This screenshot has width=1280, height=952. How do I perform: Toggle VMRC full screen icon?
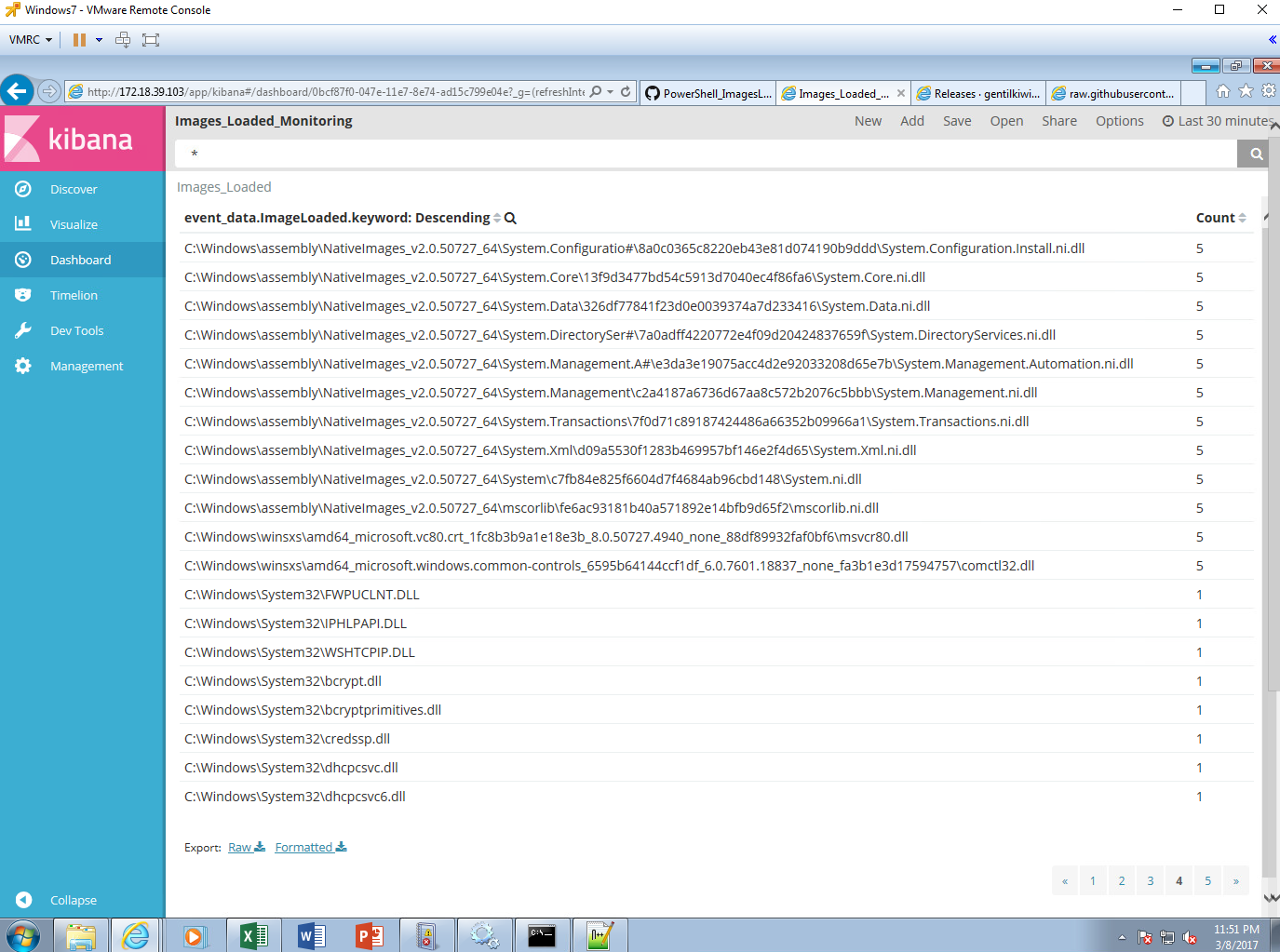[x=151, y=40]
